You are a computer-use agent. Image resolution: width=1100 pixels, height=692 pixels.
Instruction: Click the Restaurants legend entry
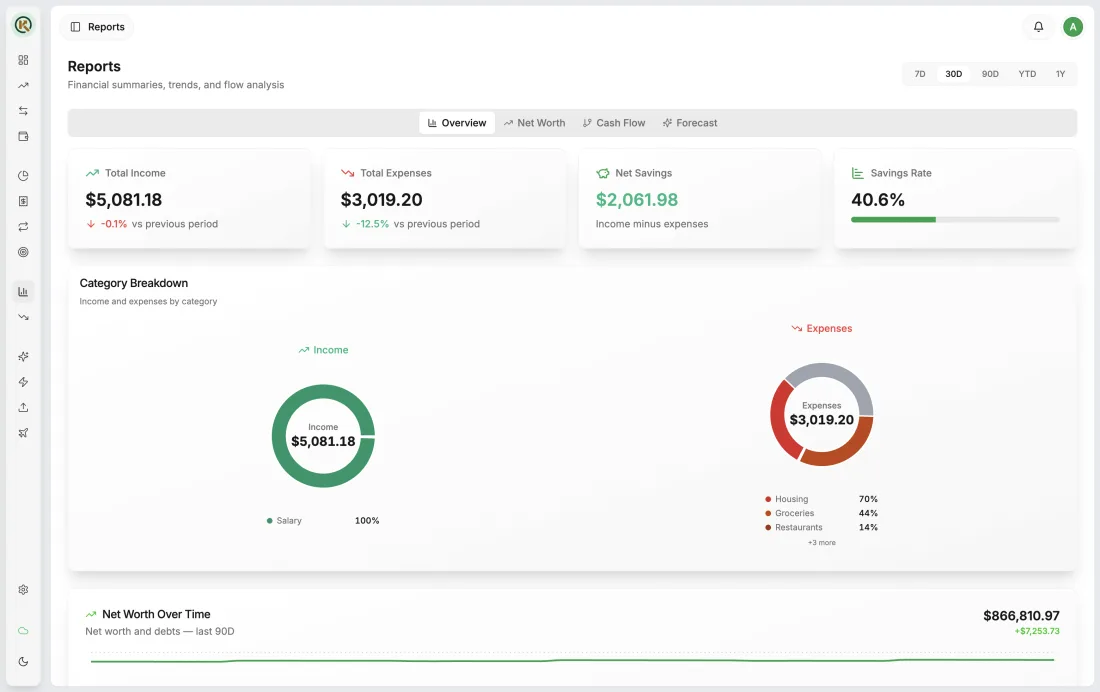[821, 527]
